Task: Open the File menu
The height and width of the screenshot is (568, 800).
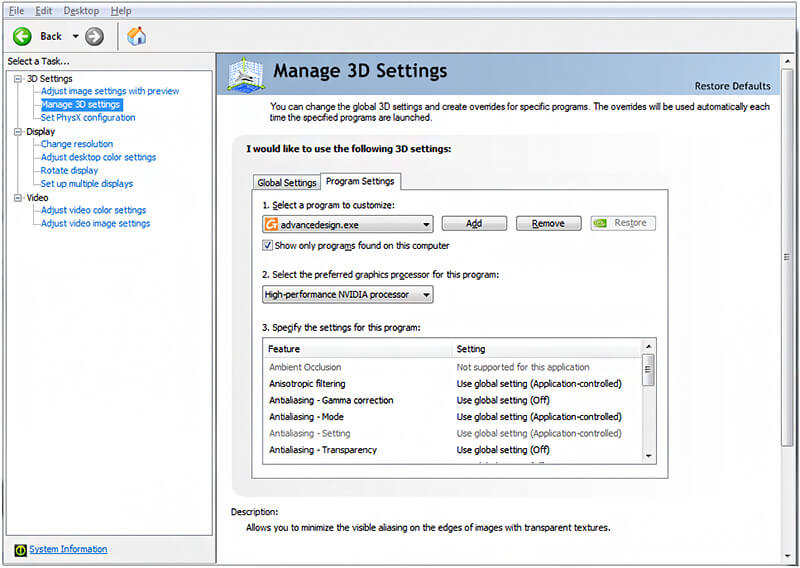Action: [16, 11]
